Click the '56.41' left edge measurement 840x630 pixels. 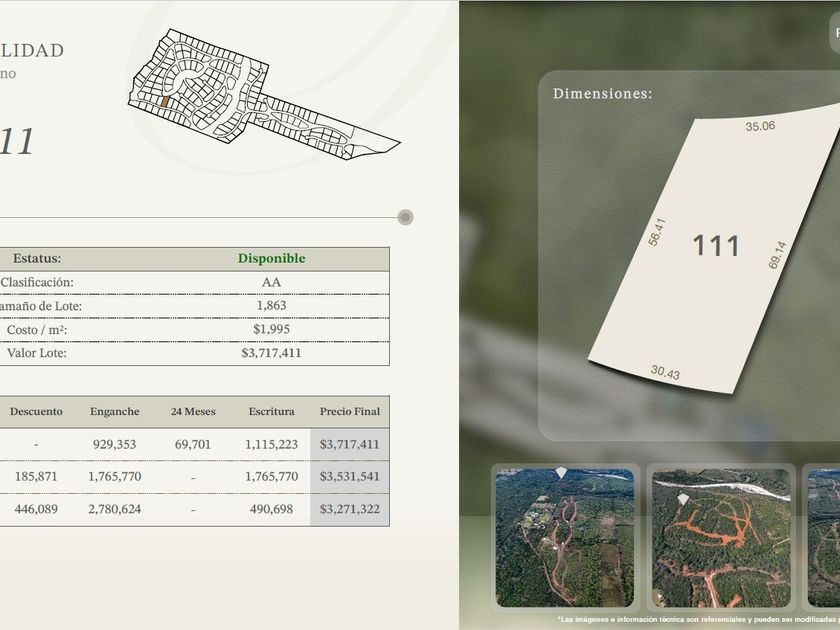click(657, 232)
